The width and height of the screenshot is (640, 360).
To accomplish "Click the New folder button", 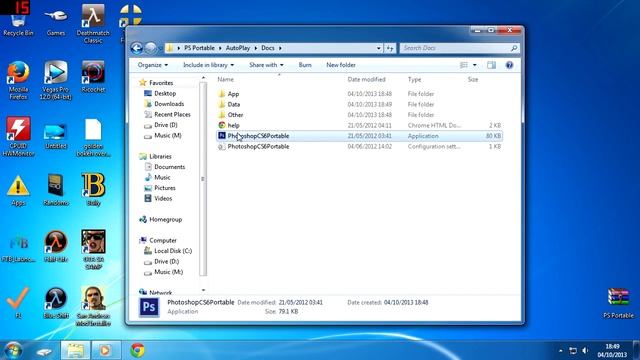I will (x=341, y=65).
